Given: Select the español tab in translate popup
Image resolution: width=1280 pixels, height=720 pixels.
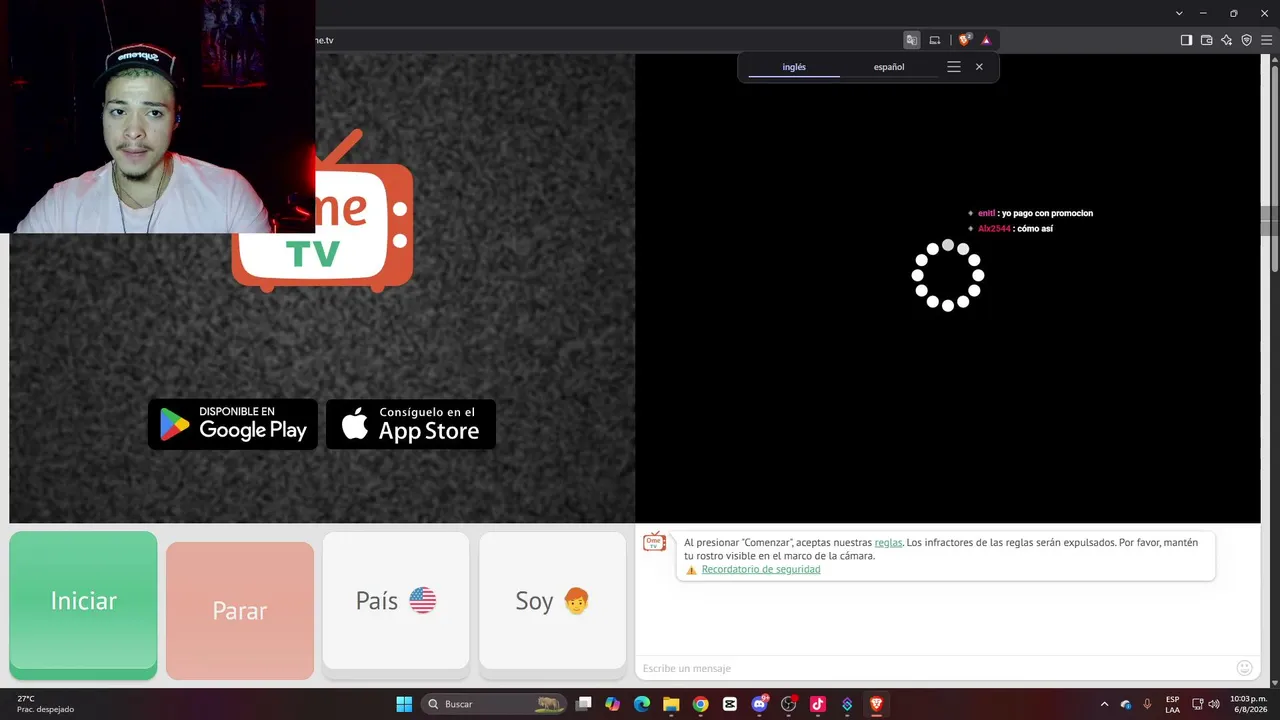Looking at the screenshot, I should coord(889,67).
